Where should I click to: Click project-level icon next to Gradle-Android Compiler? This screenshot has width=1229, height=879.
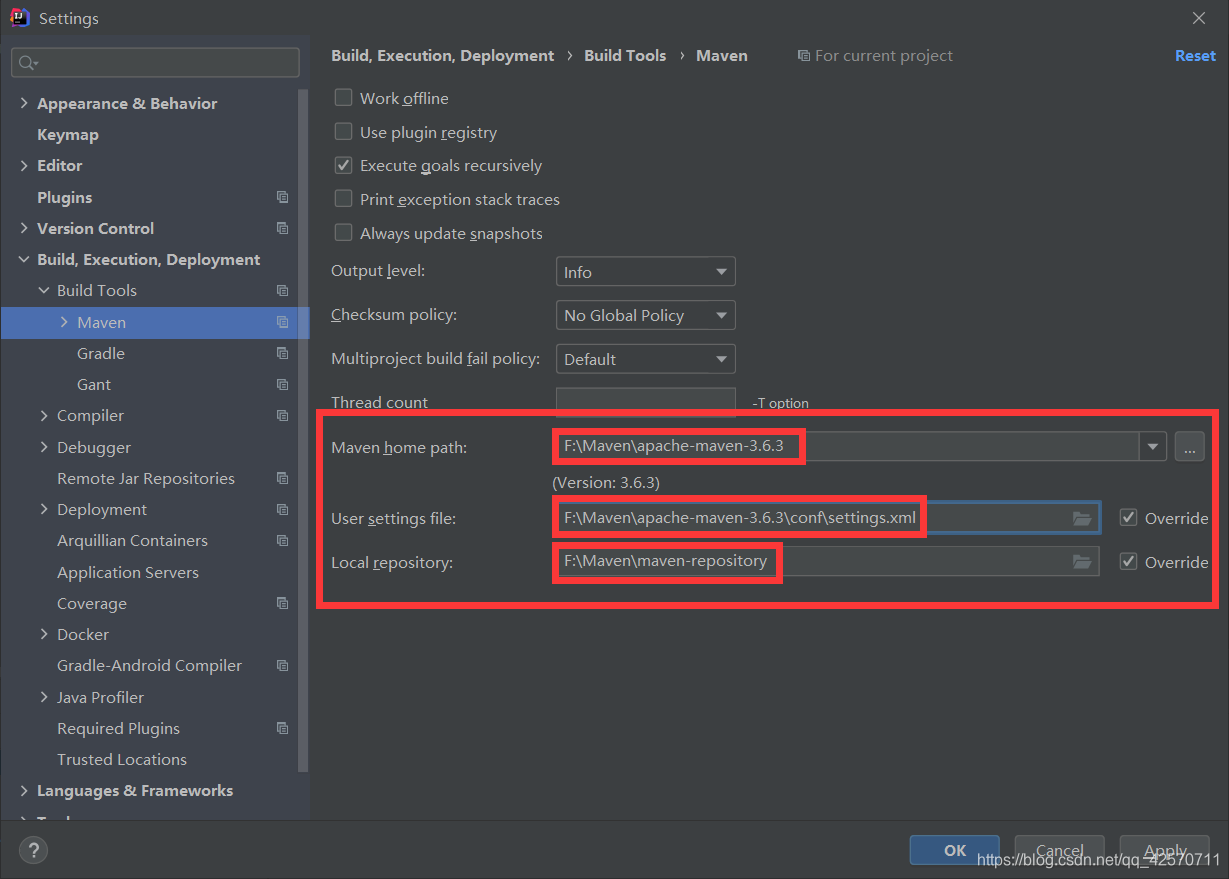tap(283, 665)
